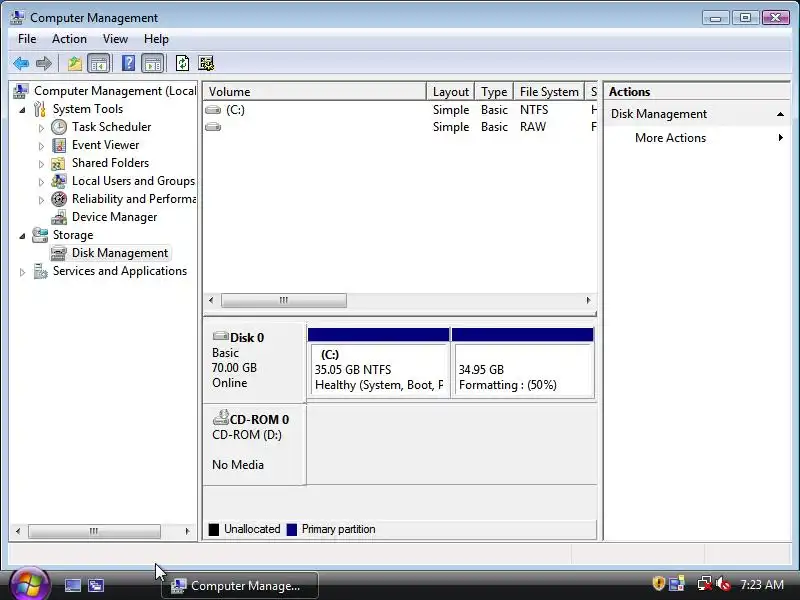800x600 pixels.
Task: Collapse the Disk Management actions section arrow
Action: coord(780,114)
